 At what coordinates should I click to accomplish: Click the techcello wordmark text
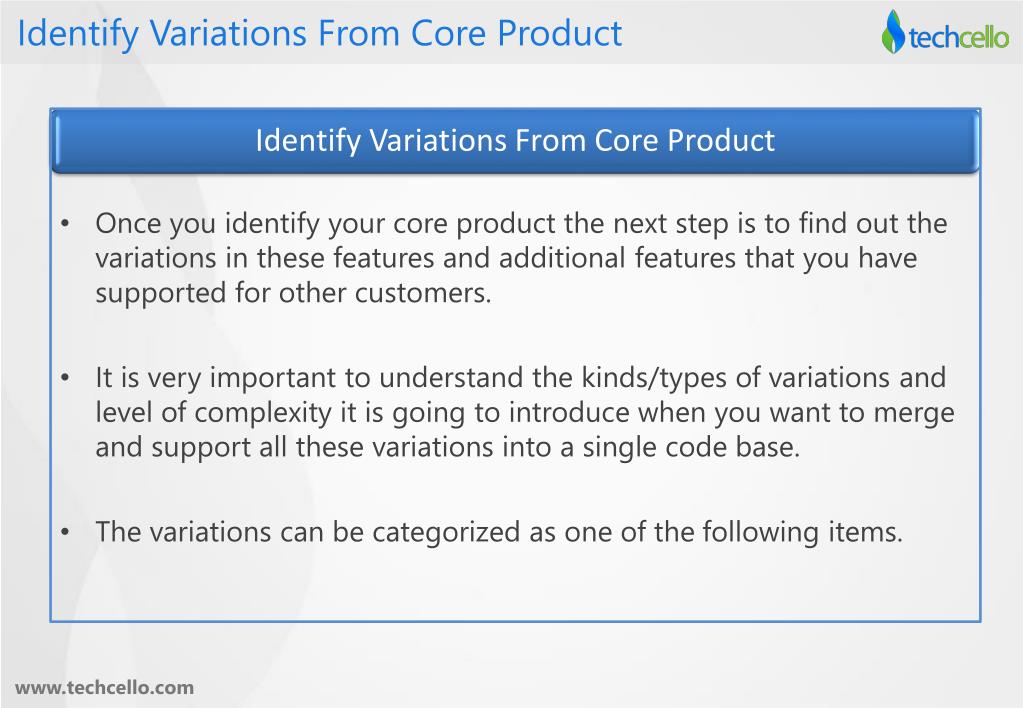point(958,37)
